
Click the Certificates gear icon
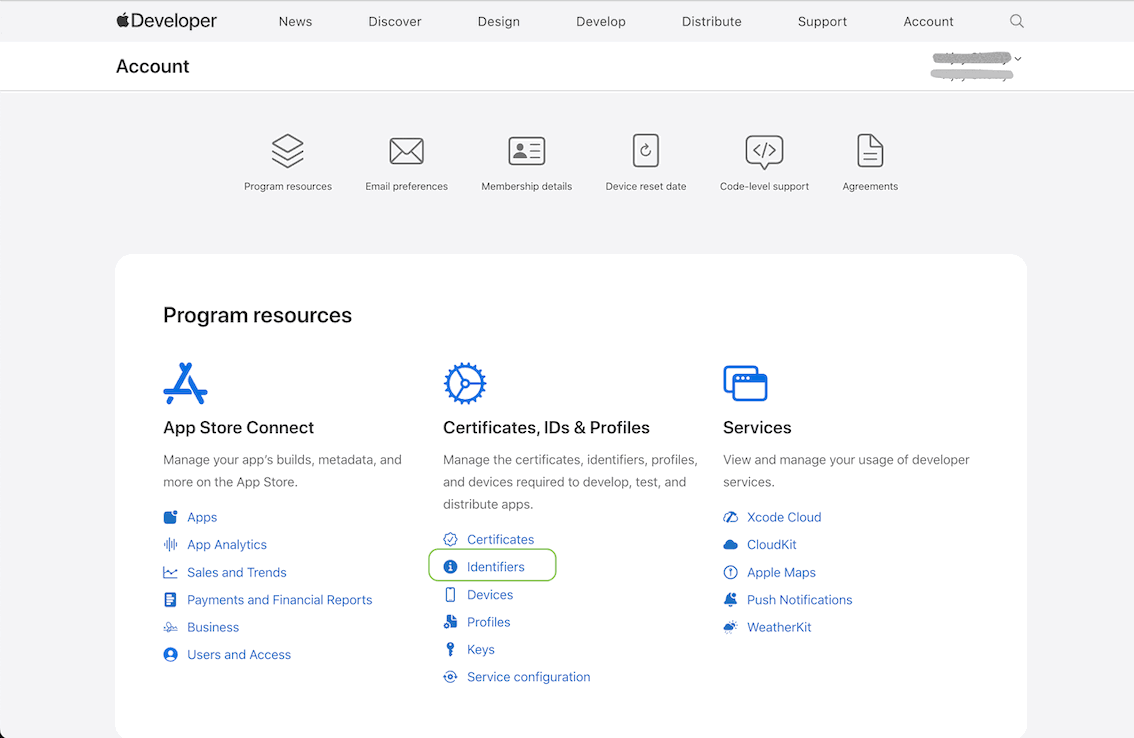click(x=464, y=383)
